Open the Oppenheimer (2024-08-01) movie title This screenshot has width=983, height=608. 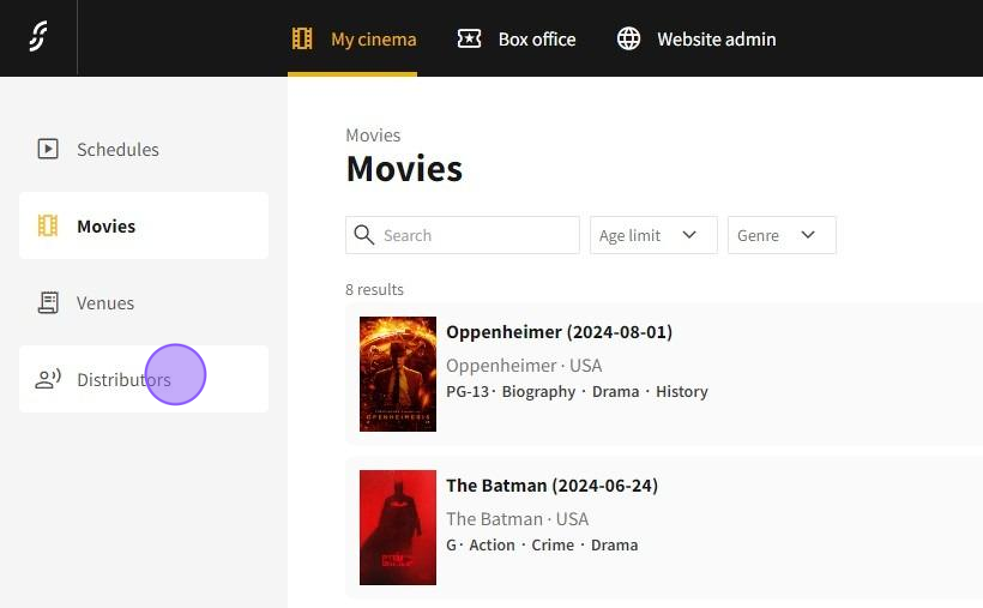tap(559, 332)
